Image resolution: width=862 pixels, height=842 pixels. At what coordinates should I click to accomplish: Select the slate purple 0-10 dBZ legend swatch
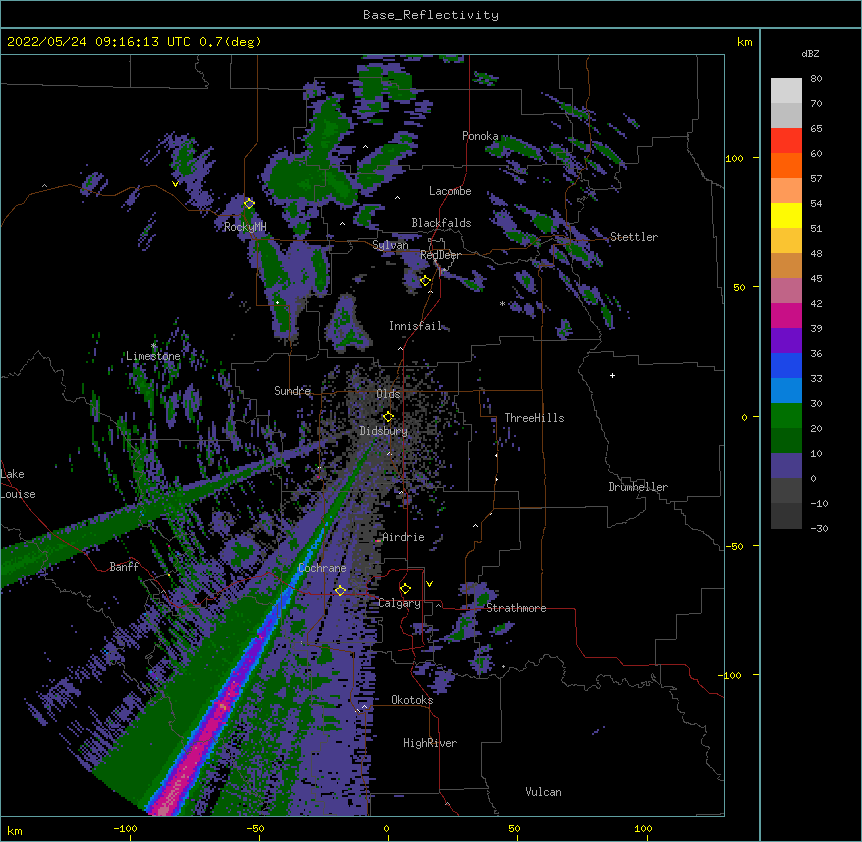(786, 466)
